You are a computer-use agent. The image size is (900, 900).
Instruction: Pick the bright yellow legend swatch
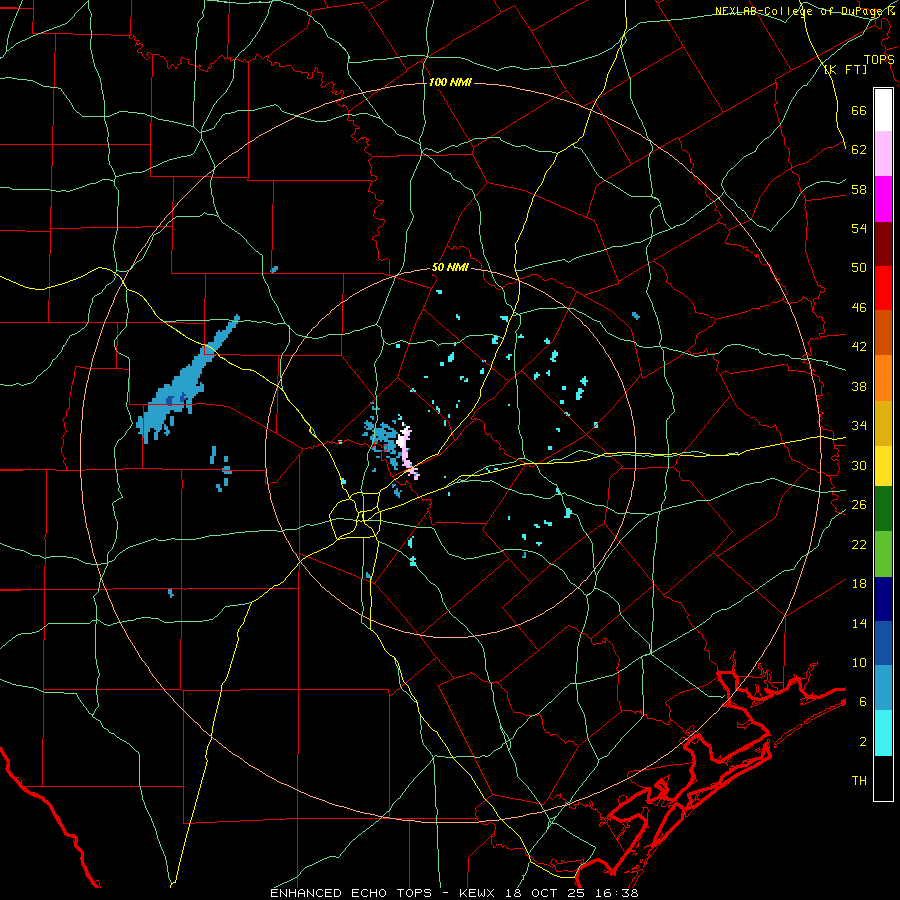[883, 465]
